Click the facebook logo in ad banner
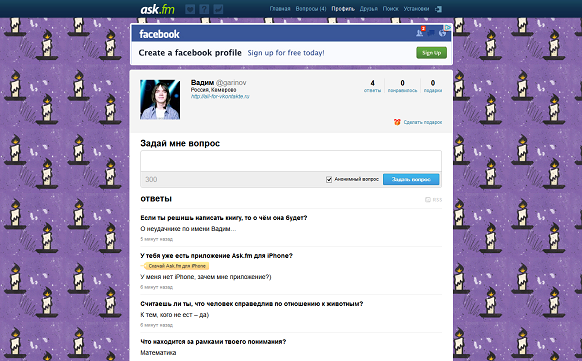582x361 pixels. (x=159, y=34)
